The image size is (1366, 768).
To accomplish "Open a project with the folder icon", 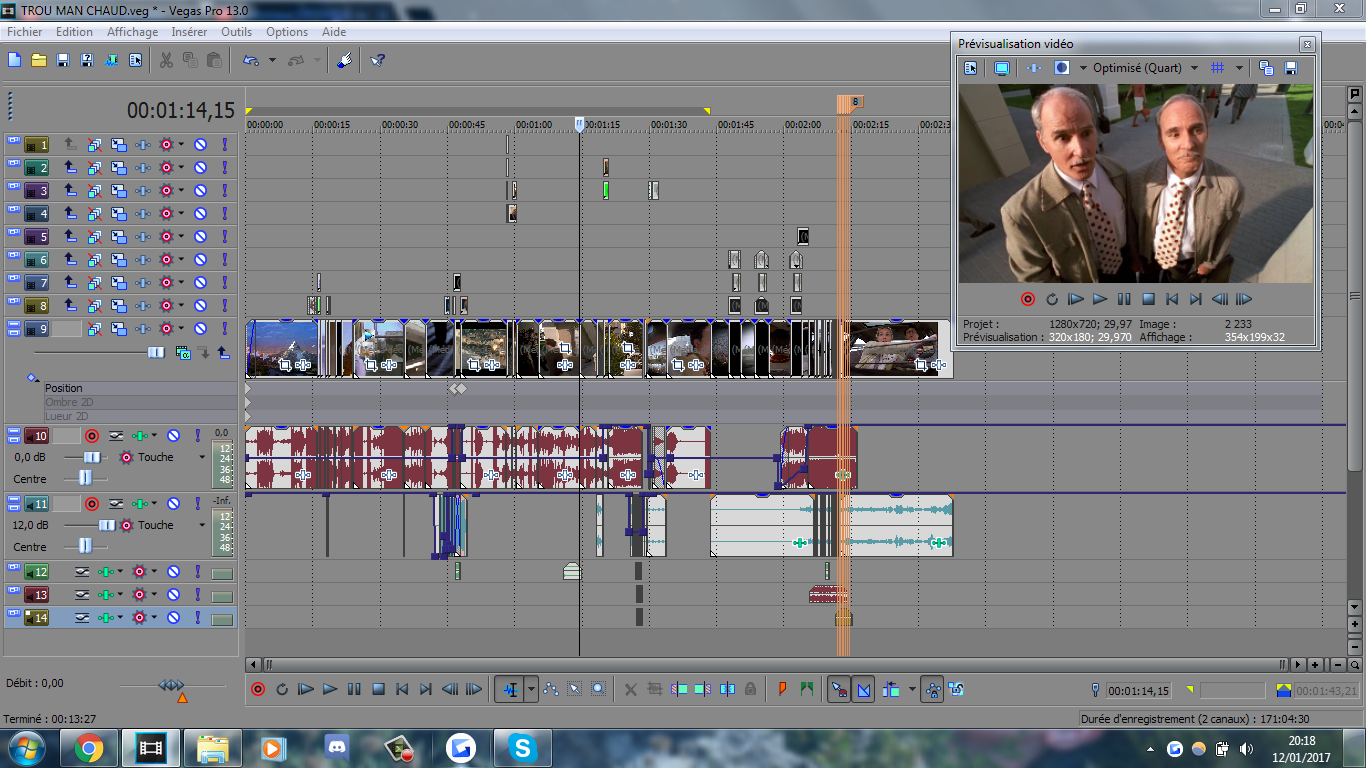I will click(x=39, y=60).
